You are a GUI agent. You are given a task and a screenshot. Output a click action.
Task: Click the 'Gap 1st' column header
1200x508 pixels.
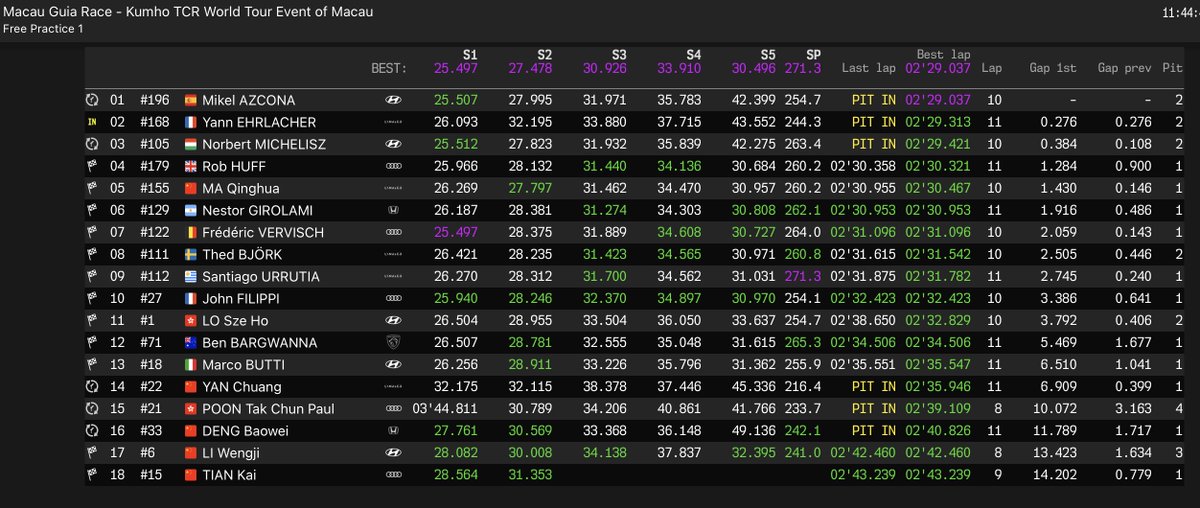[x=1053, y=69]
